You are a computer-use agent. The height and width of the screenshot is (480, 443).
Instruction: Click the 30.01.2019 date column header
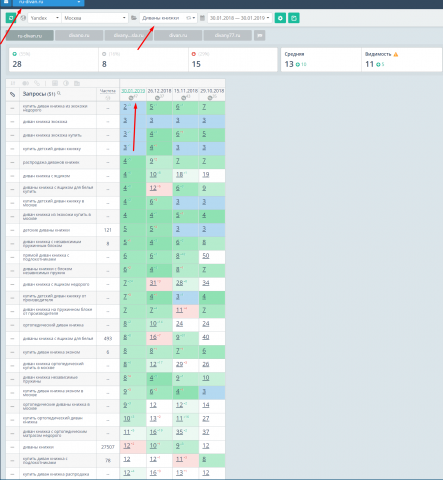pos(133,91)
